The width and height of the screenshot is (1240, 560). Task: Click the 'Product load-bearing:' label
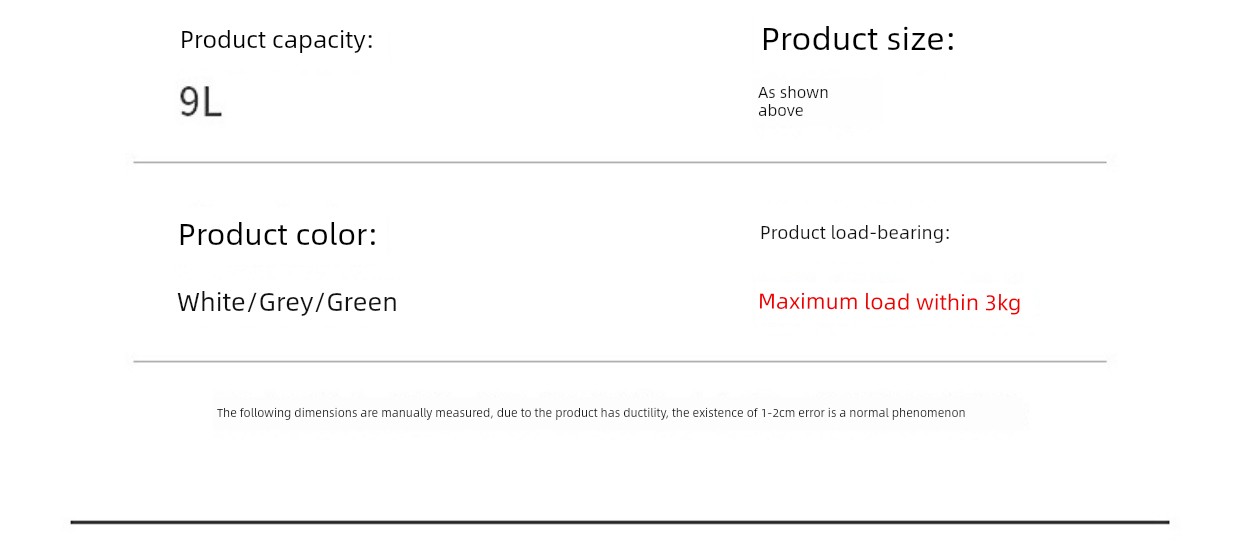[855, 233]
